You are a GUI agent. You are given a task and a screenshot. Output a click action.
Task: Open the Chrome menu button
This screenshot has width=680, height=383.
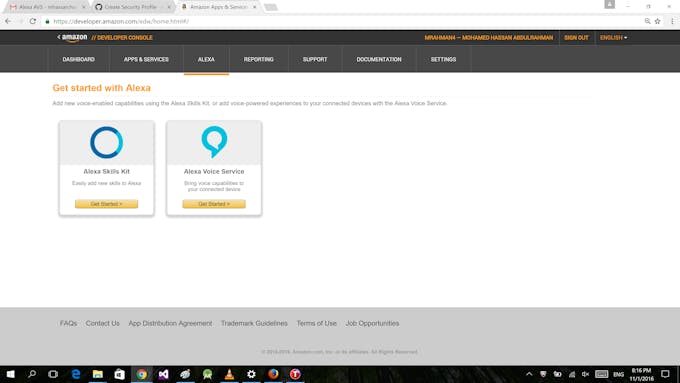point(672,21)
